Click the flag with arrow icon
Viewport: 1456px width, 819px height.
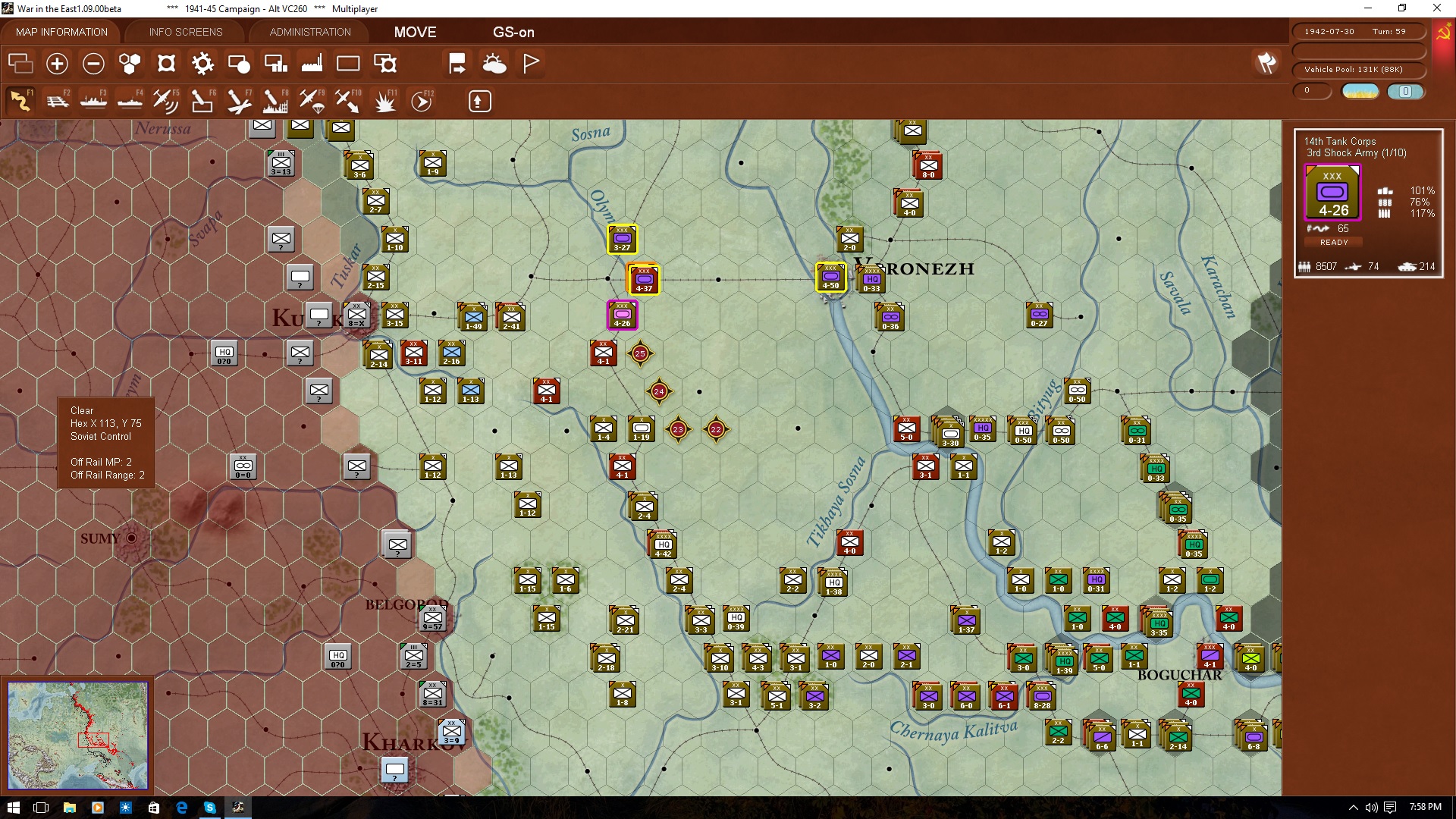457,64
